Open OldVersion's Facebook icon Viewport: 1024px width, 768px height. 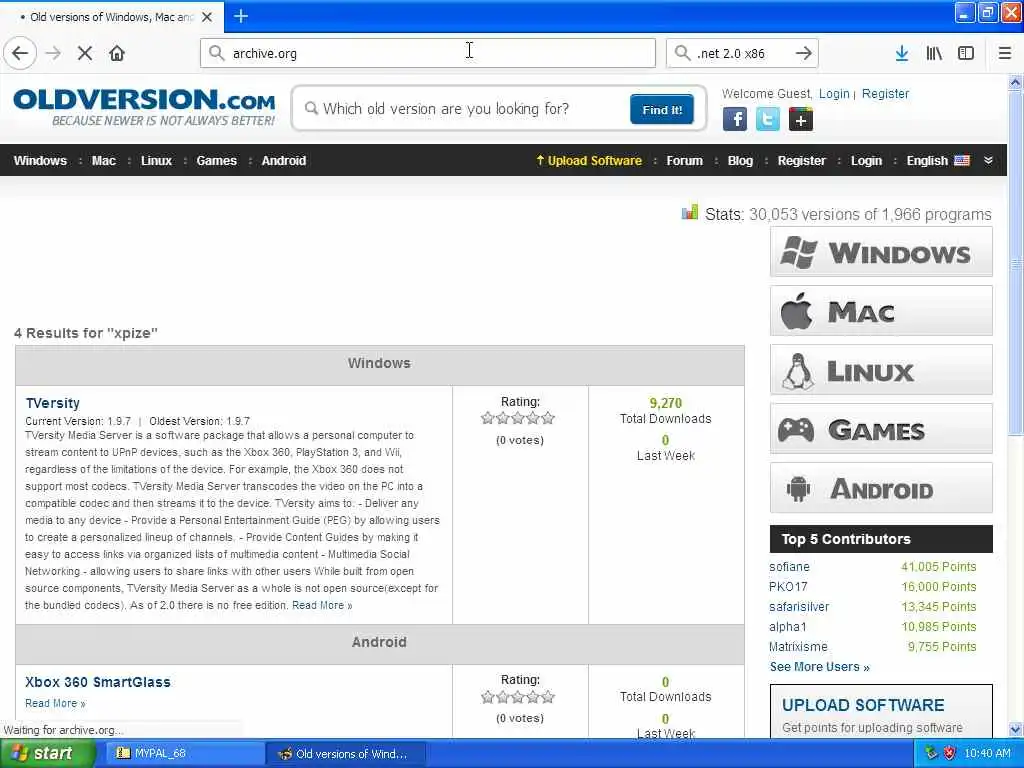pyautogui.click(x=735, y=119)
